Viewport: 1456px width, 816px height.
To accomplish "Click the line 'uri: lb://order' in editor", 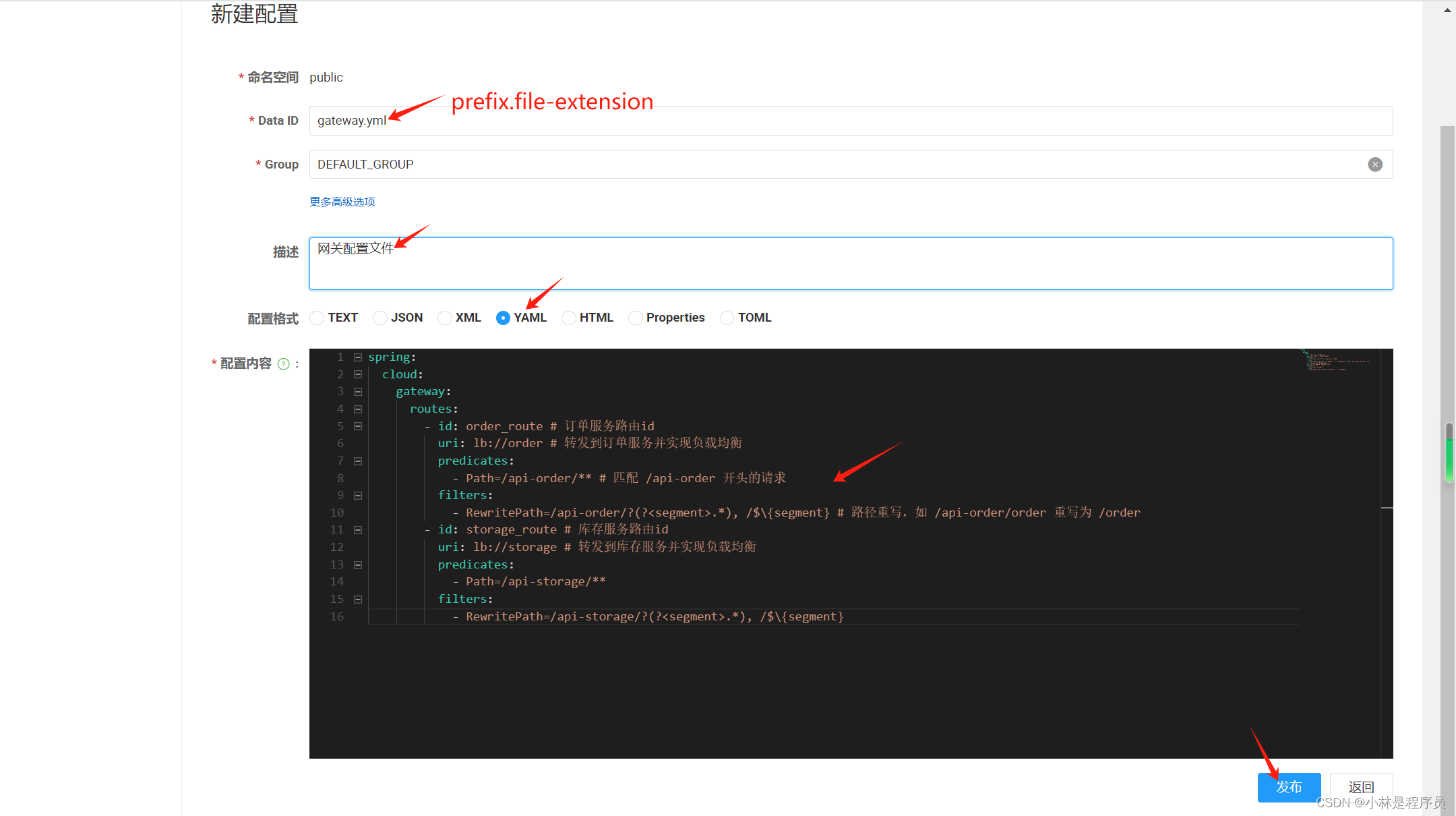I will [590, 444].
